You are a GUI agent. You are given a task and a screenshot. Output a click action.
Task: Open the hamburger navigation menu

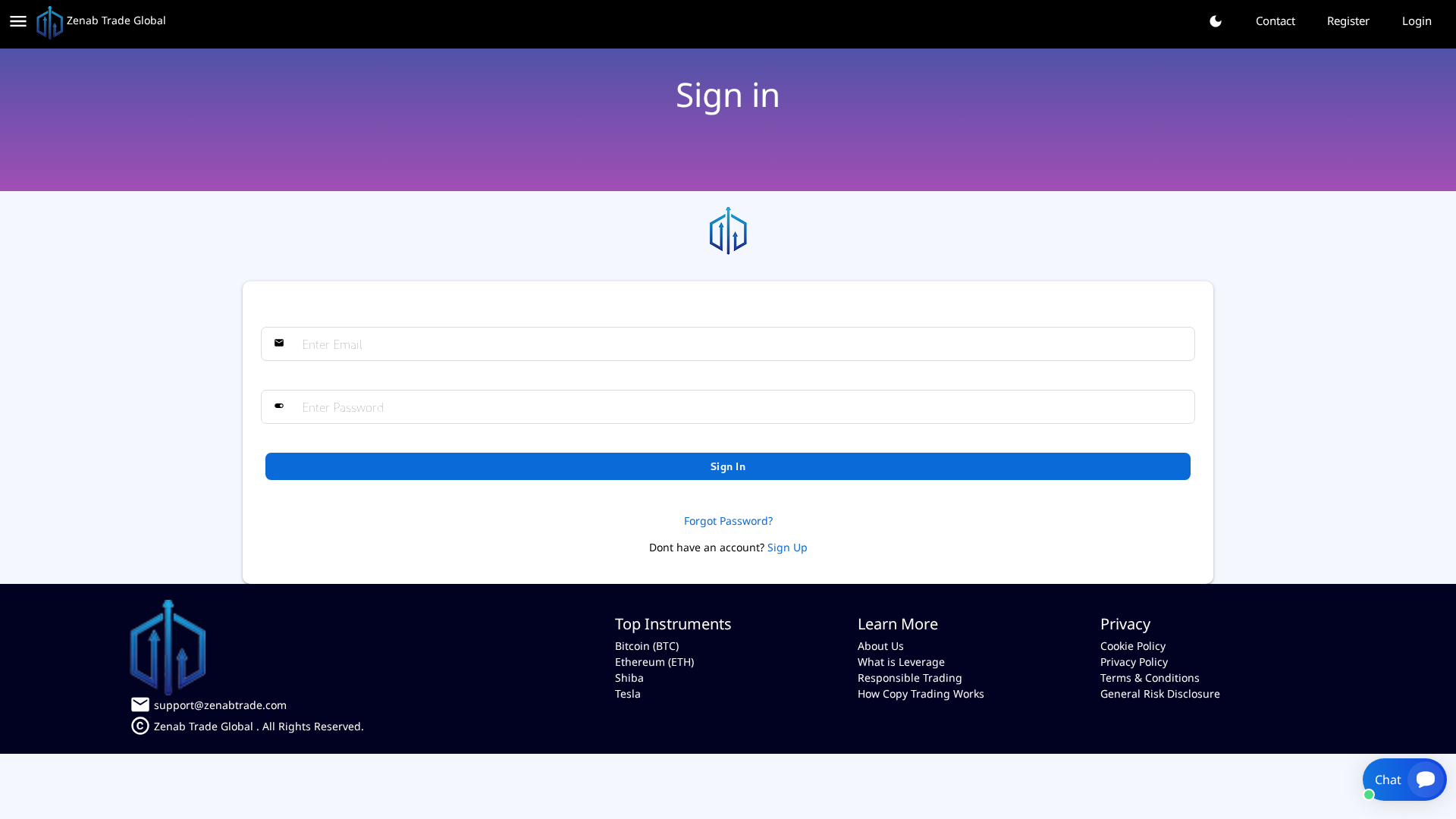pyautogui.click(x=17, y=21)
